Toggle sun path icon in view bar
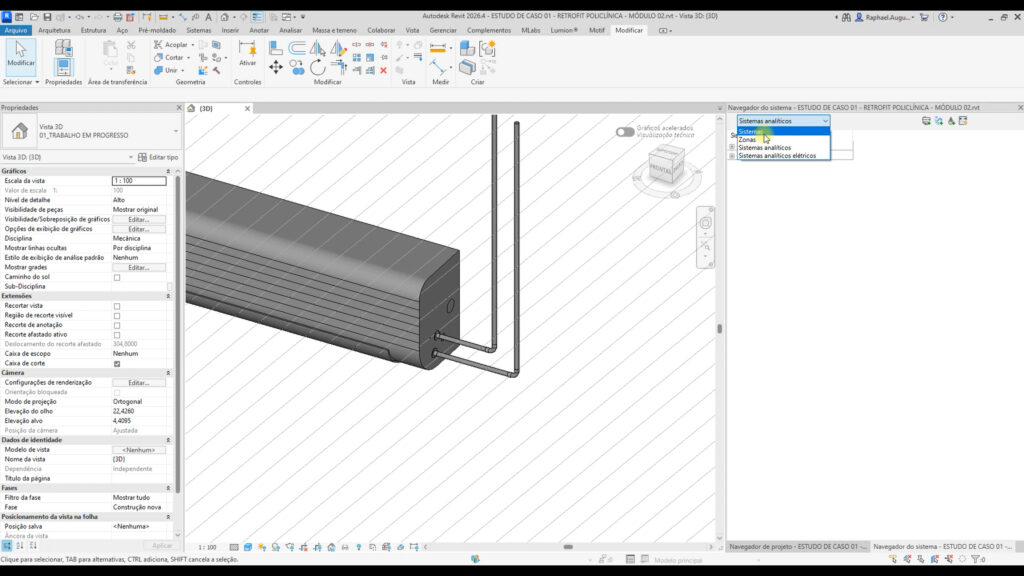Screen dimensions: 1024x576 pyautogui.click(x=262, y=547)
